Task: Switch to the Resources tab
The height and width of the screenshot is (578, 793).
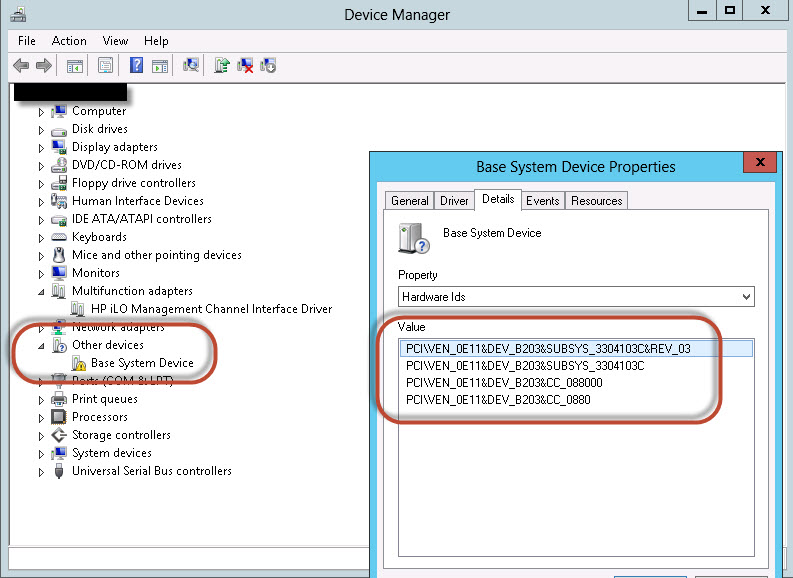Action: (x=597, y=201)
